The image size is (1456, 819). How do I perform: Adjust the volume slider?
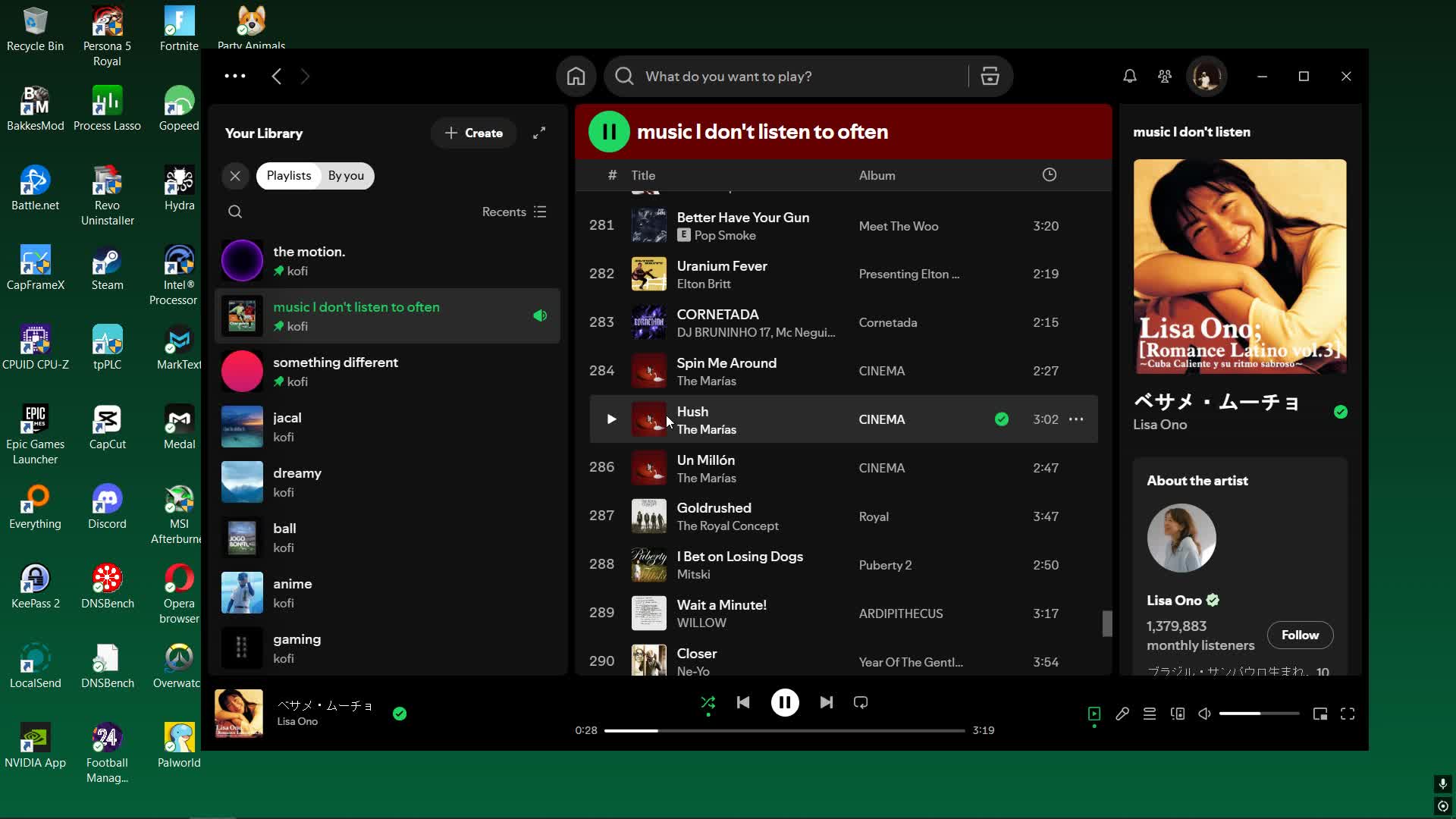(1259, 714)
